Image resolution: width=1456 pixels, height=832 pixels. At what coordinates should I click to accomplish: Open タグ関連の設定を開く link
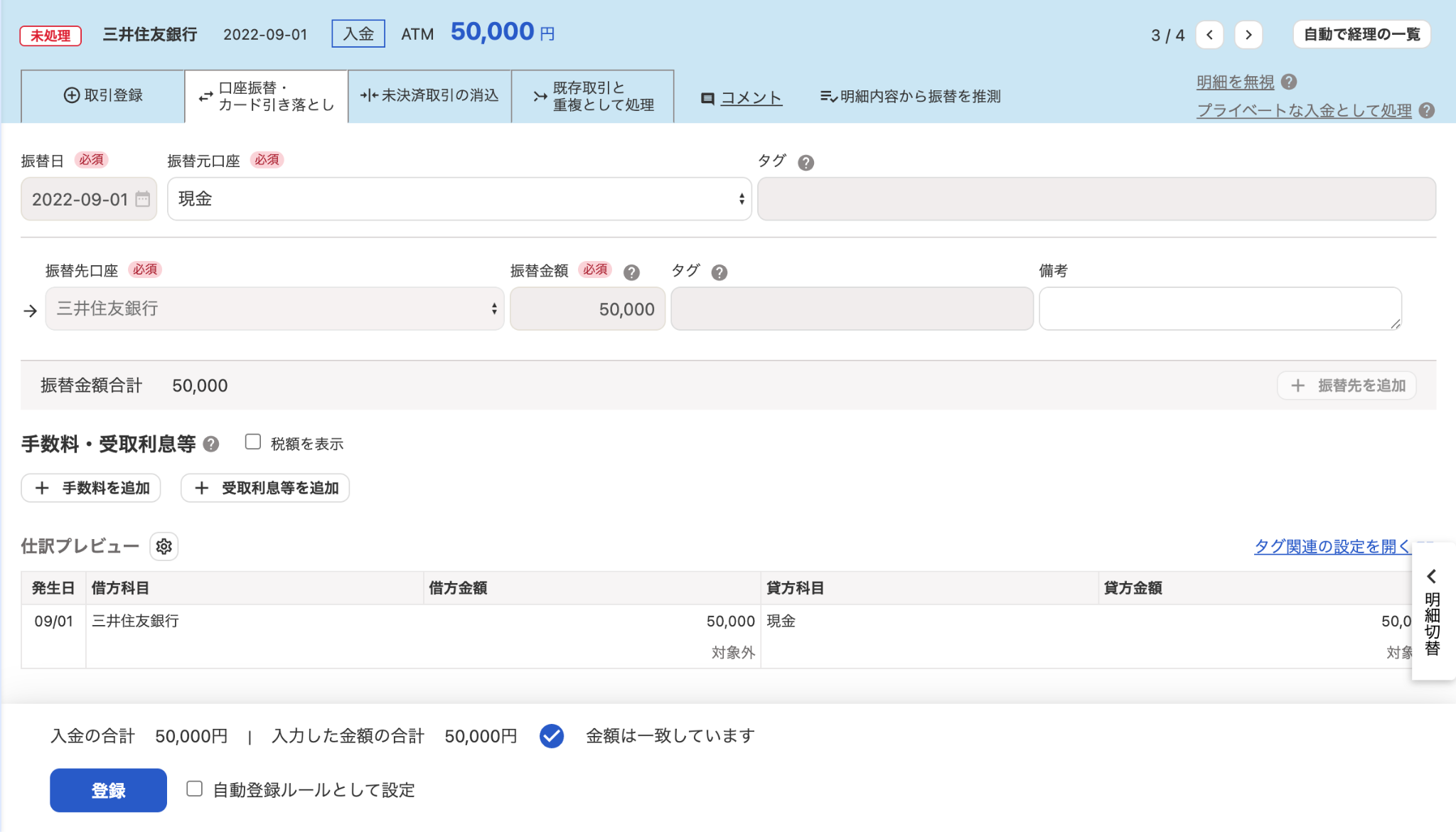(x=1332, y=546)
